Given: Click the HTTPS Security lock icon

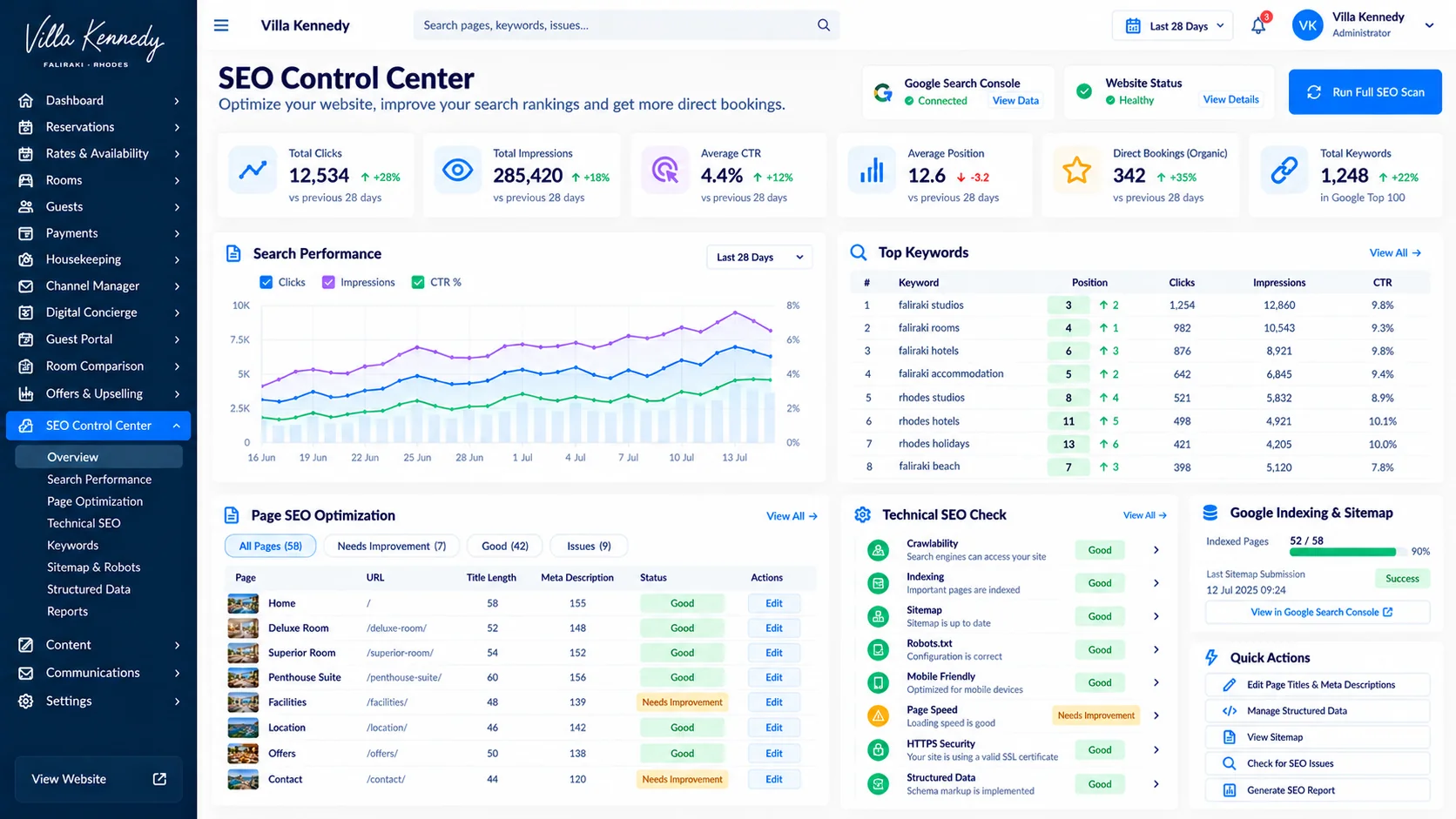Looking at the screenshot, I should [x=878, y=749].
